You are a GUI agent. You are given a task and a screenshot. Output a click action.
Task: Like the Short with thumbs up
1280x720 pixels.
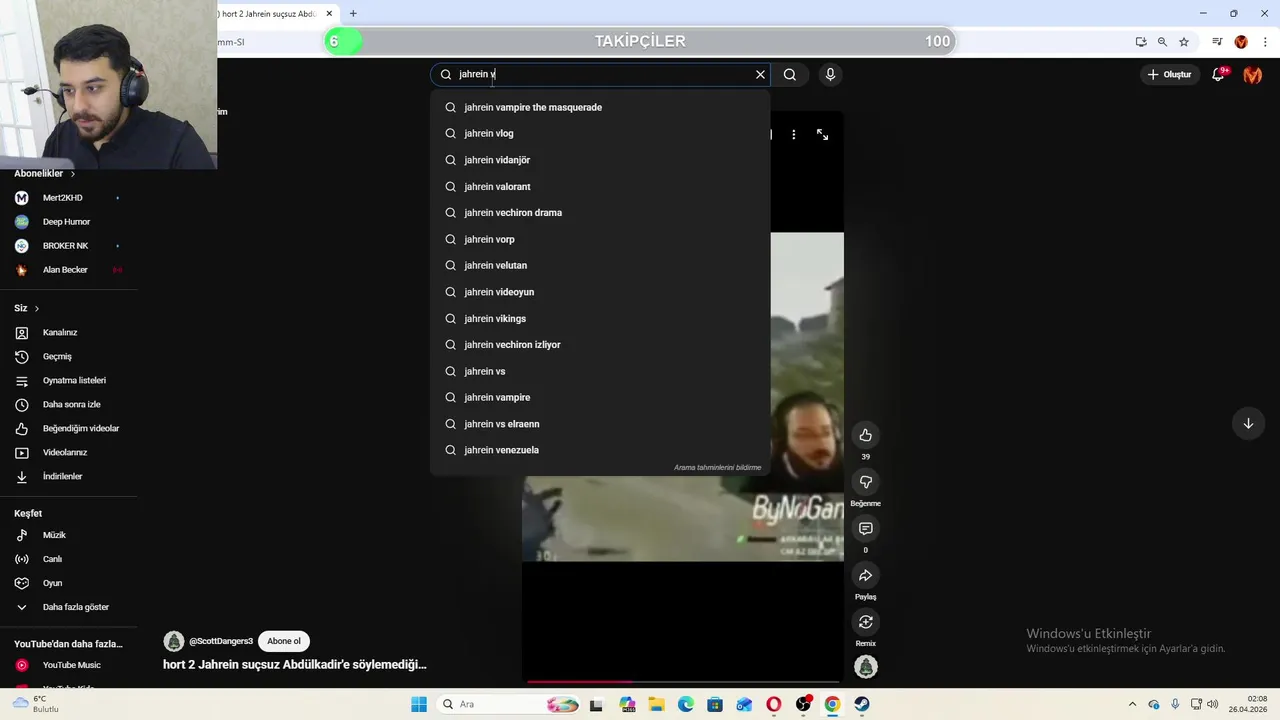(x=866, y=435)
